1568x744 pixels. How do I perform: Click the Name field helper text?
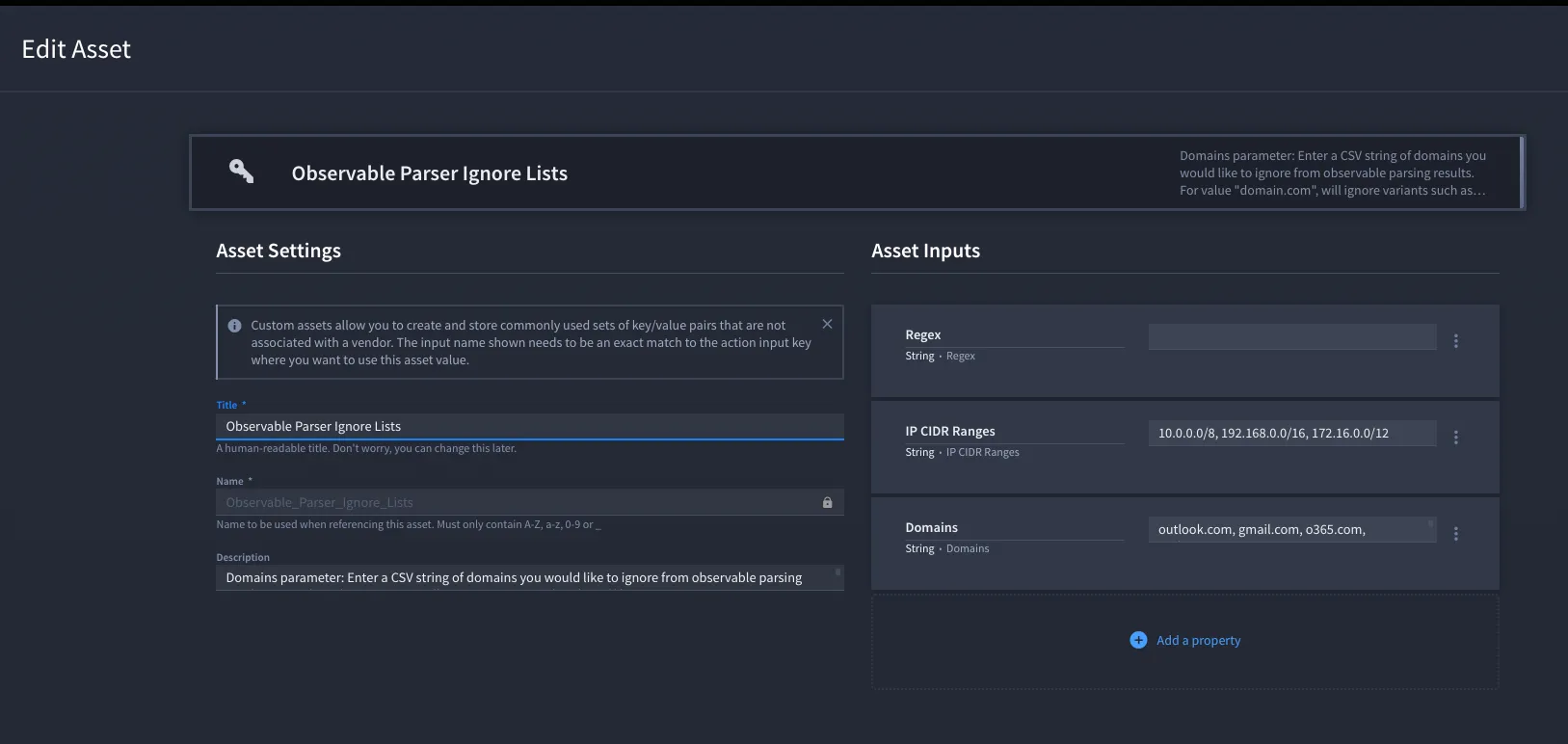(x=409, y=524)
